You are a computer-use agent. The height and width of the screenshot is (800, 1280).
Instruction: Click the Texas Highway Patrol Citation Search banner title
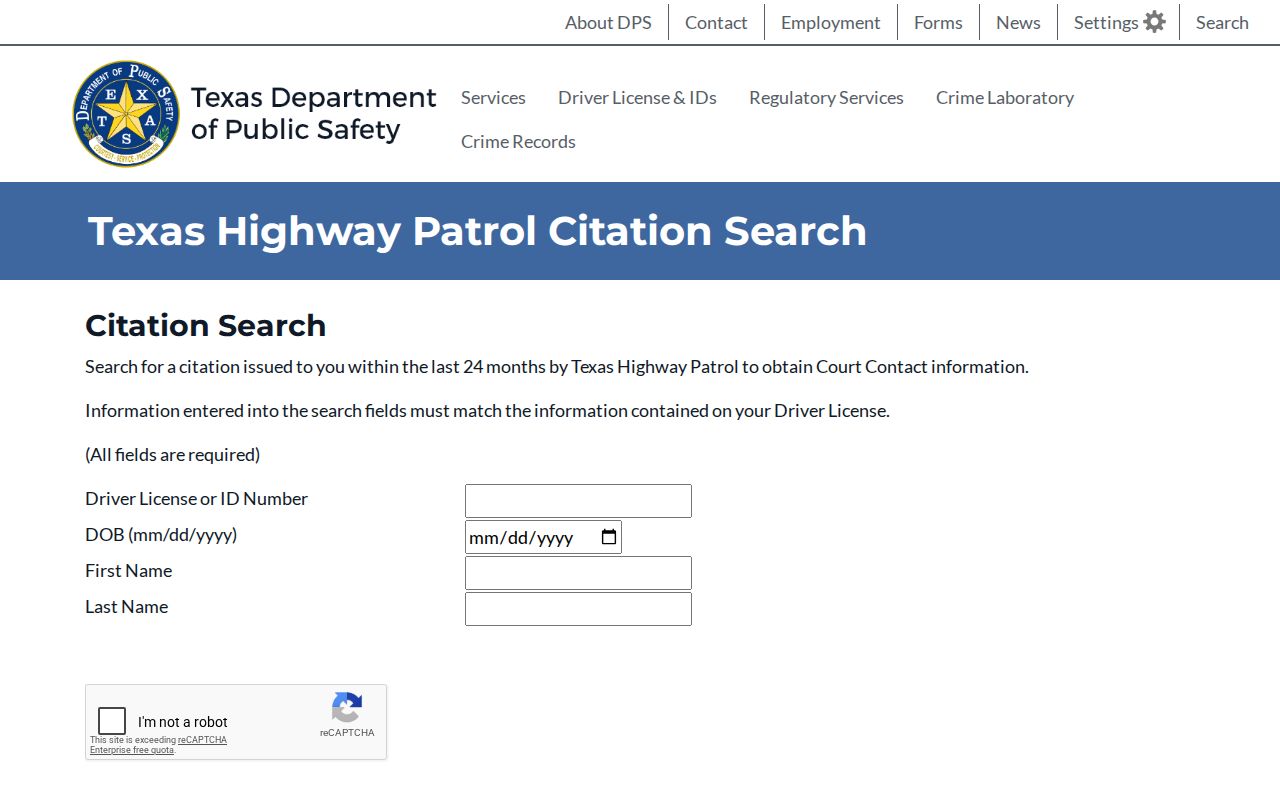pos(477,231)
